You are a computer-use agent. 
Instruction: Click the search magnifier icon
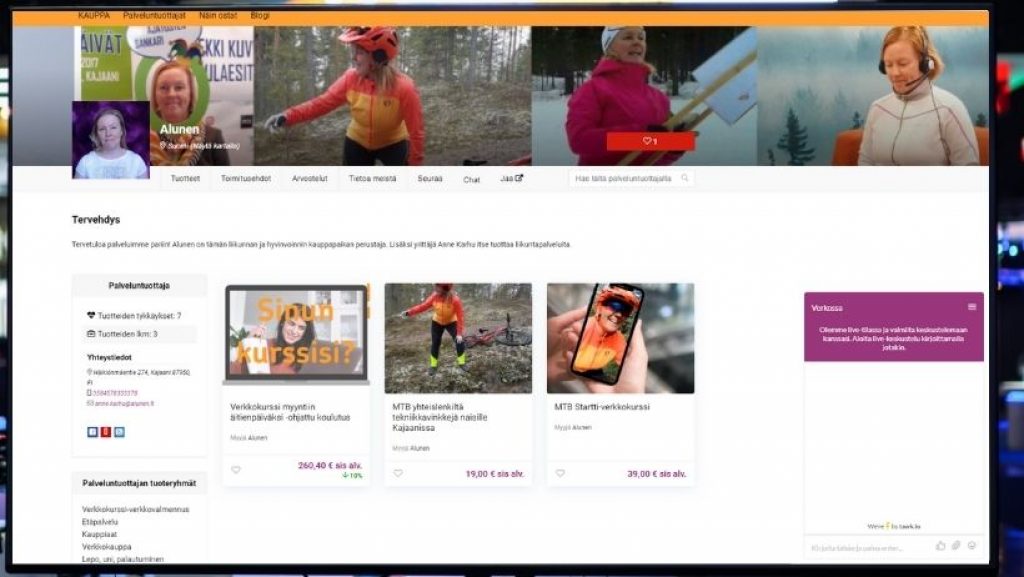tap(685, 177)
